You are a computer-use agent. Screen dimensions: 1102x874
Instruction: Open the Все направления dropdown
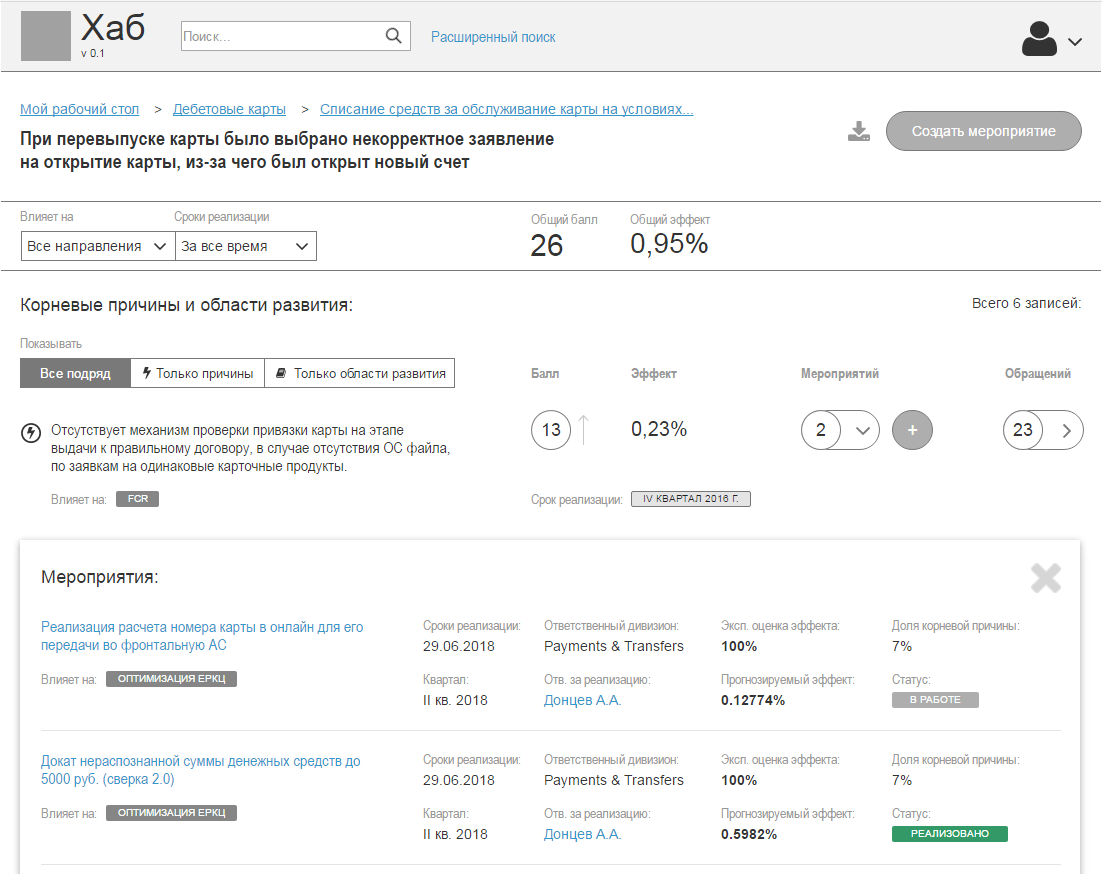tap(97, 245)
